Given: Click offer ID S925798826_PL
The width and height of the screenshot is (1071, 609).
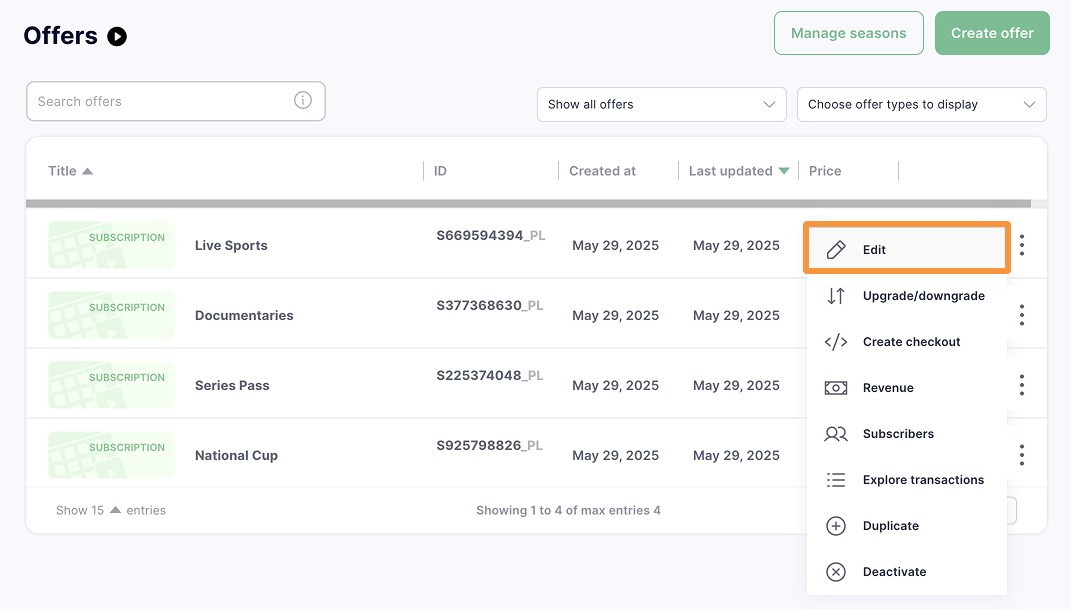Looking at the screenshot, I should [x=489, y=445].
